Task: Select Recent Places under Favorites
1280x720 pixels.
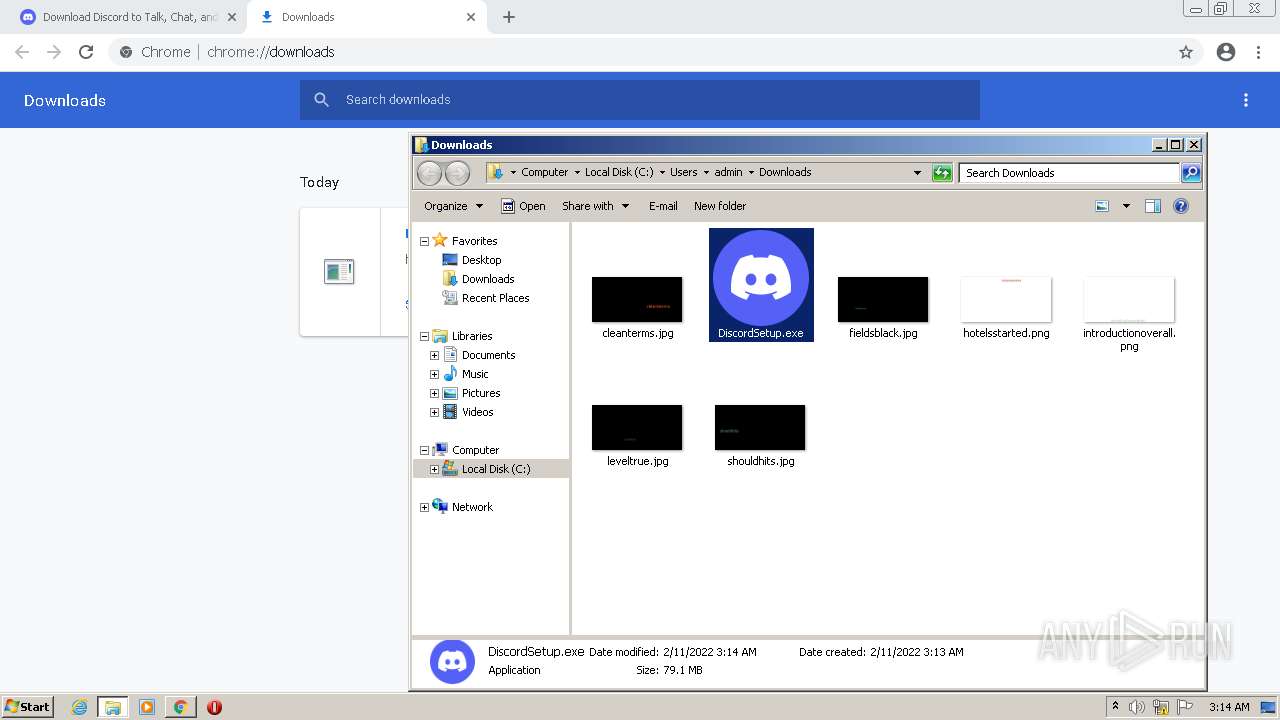Action: tap(495, 298)
